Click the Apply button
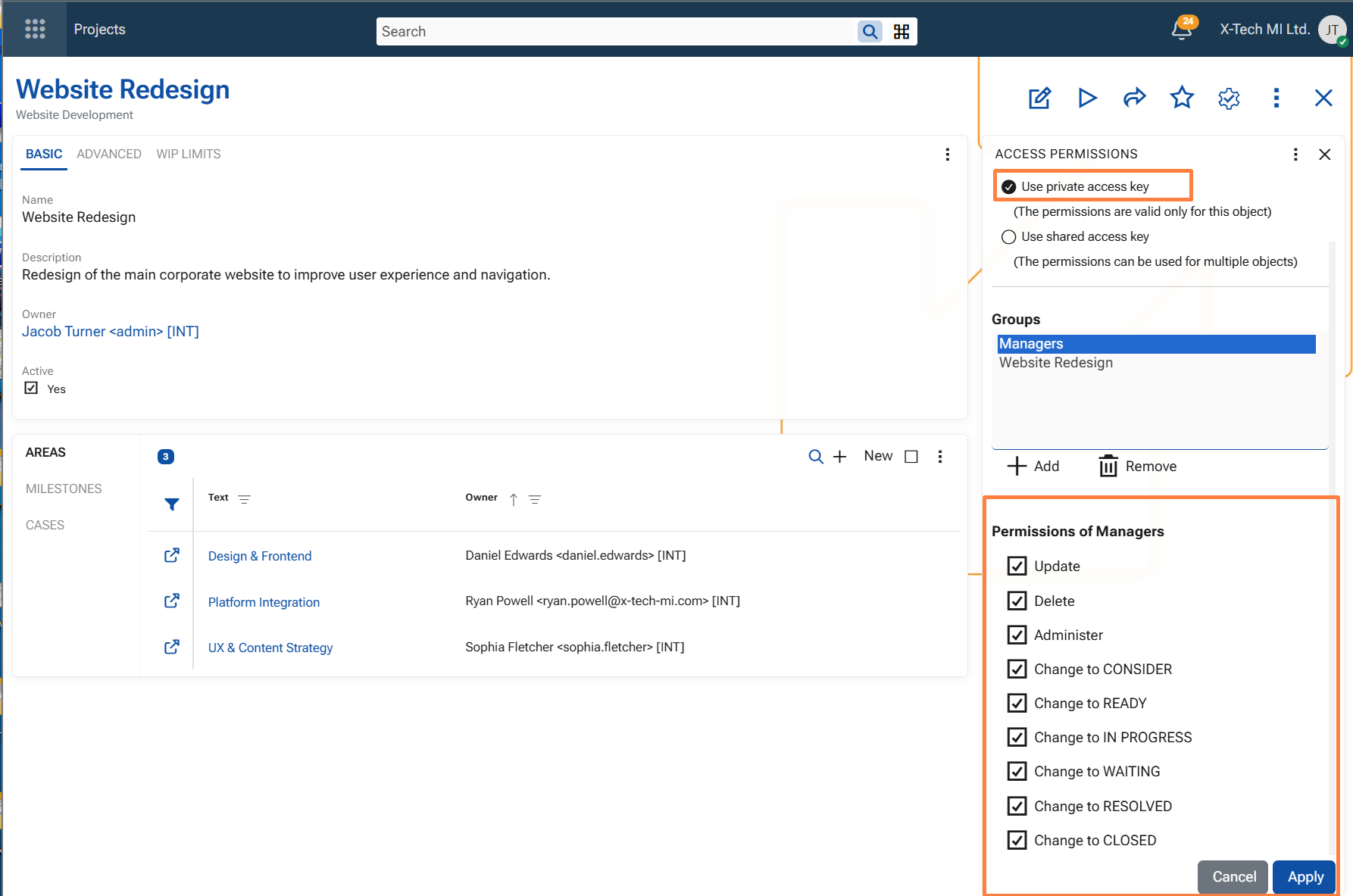This screenshot has height=896, width=1353. pos(1305,876)
